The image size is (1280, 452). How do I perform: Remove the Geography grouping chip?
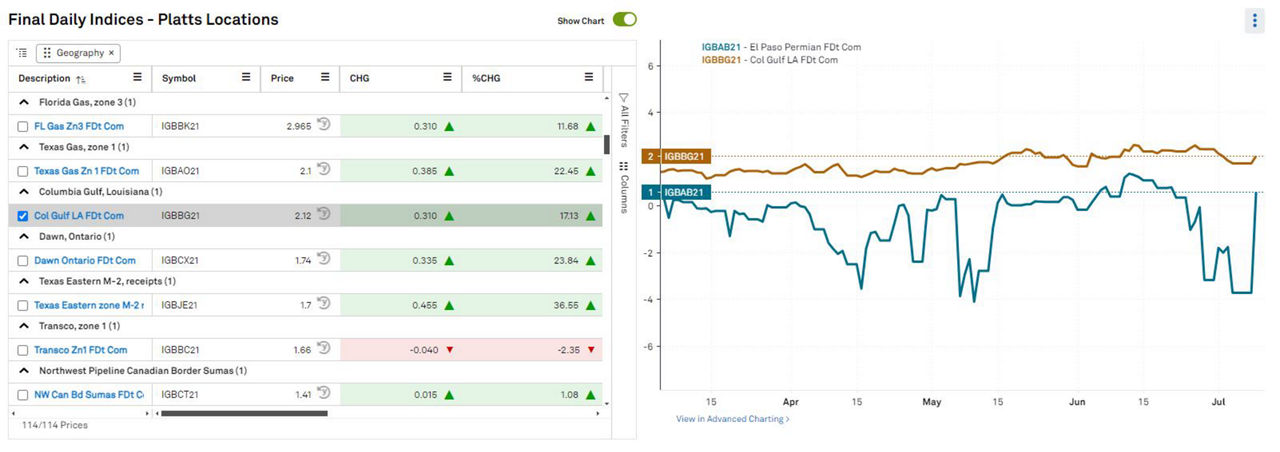(112, 53)
